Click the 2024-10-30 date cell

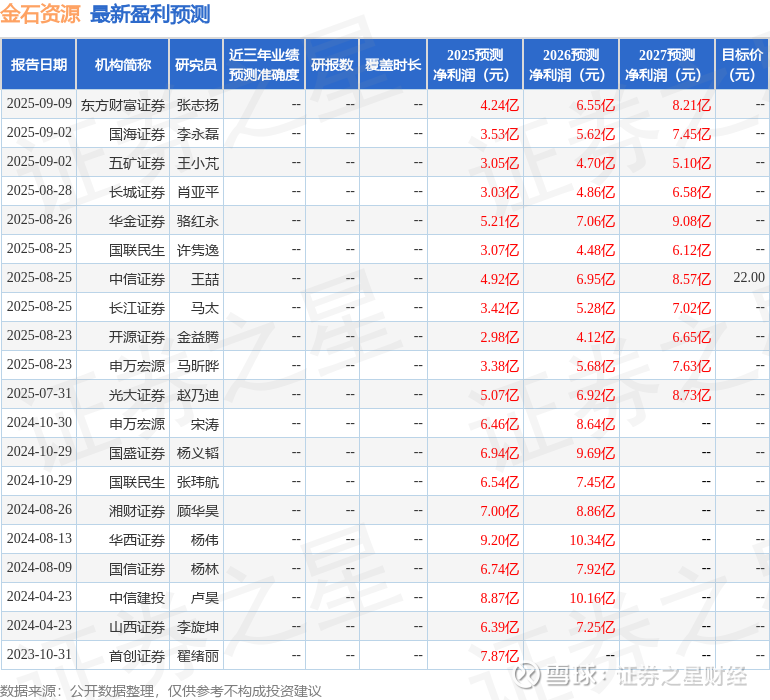pos(39,422)
